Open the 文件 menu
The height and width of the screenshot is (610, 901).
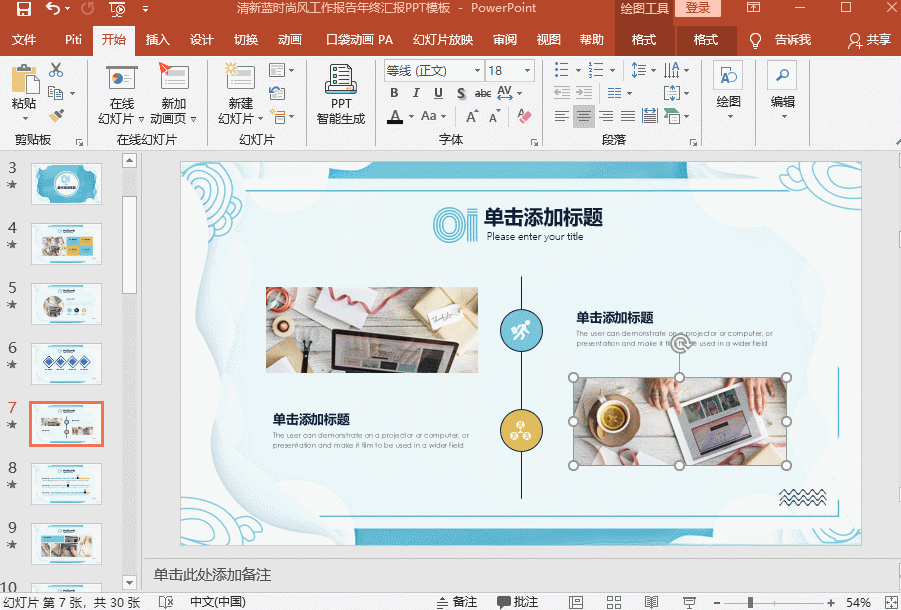tap(24, 40)
